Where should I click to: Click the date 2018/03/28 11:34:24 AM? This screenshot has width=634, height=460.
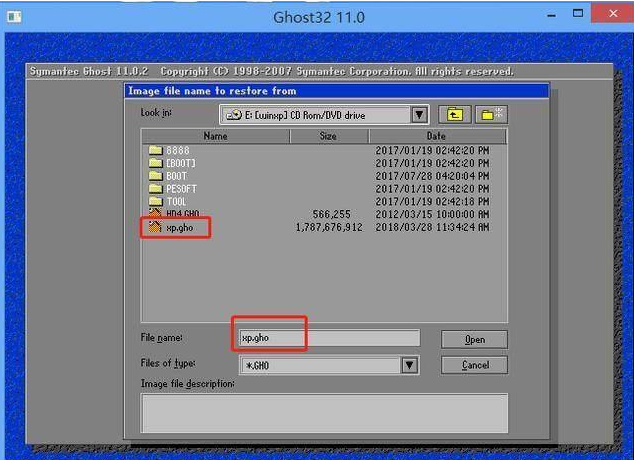432,227
